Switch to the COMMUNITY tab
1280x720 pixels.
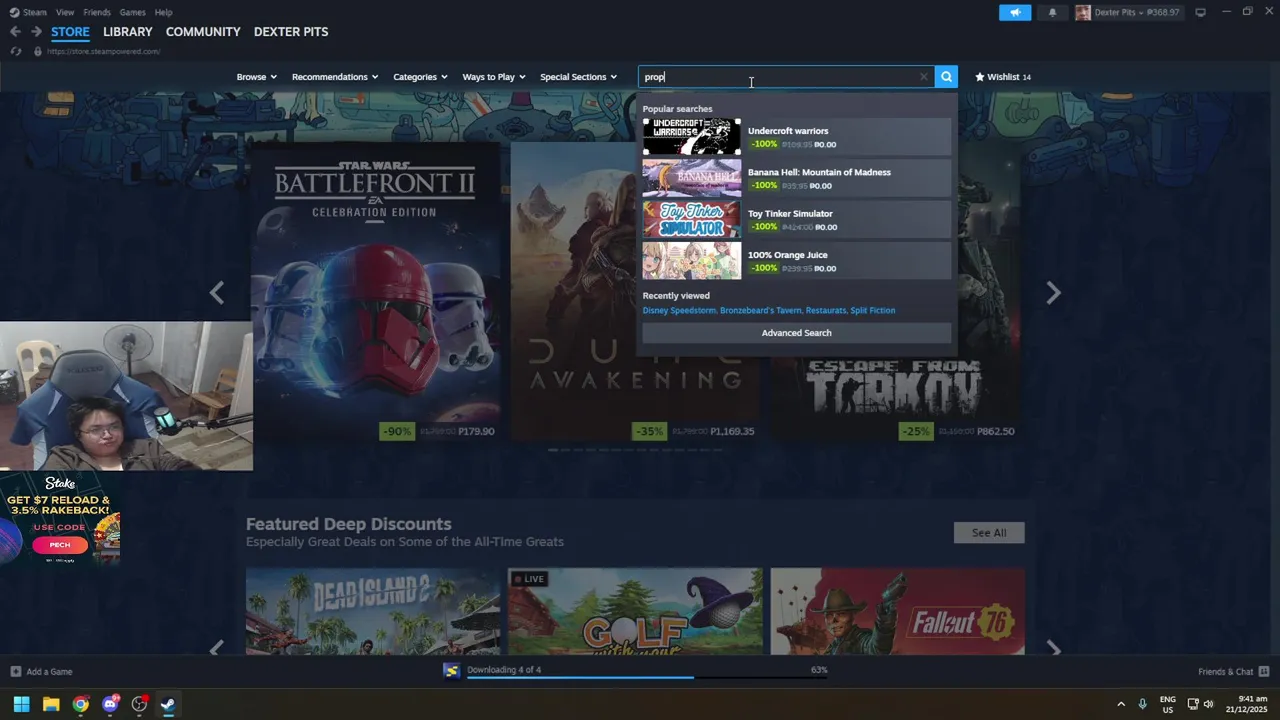203,32
